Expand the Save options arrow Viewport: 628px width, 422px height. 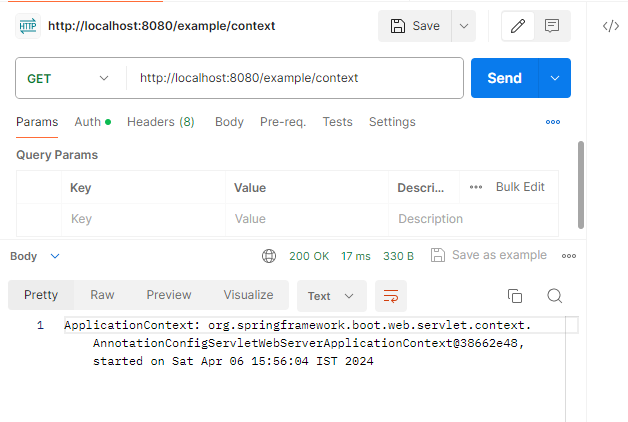click(463, 26)
